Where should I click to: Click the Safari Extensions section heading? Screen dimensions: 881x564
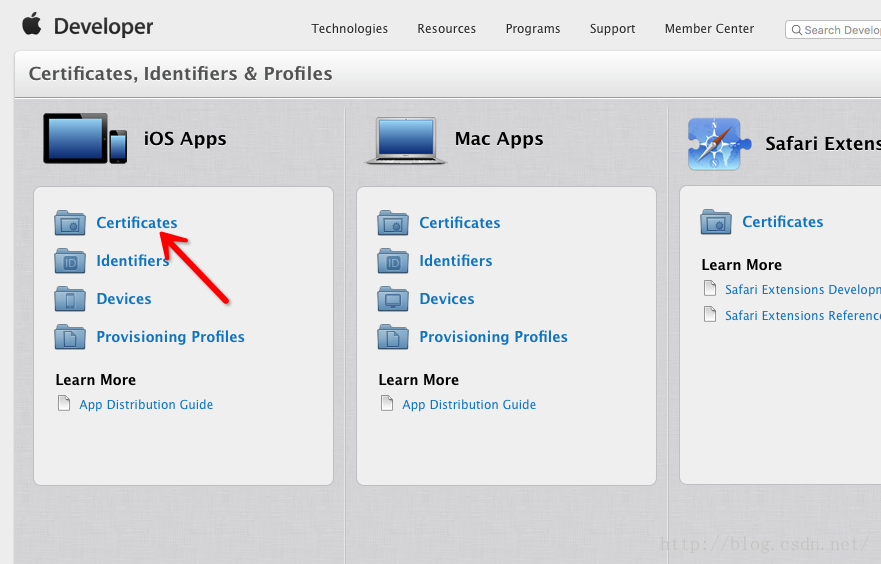[823, 144]
